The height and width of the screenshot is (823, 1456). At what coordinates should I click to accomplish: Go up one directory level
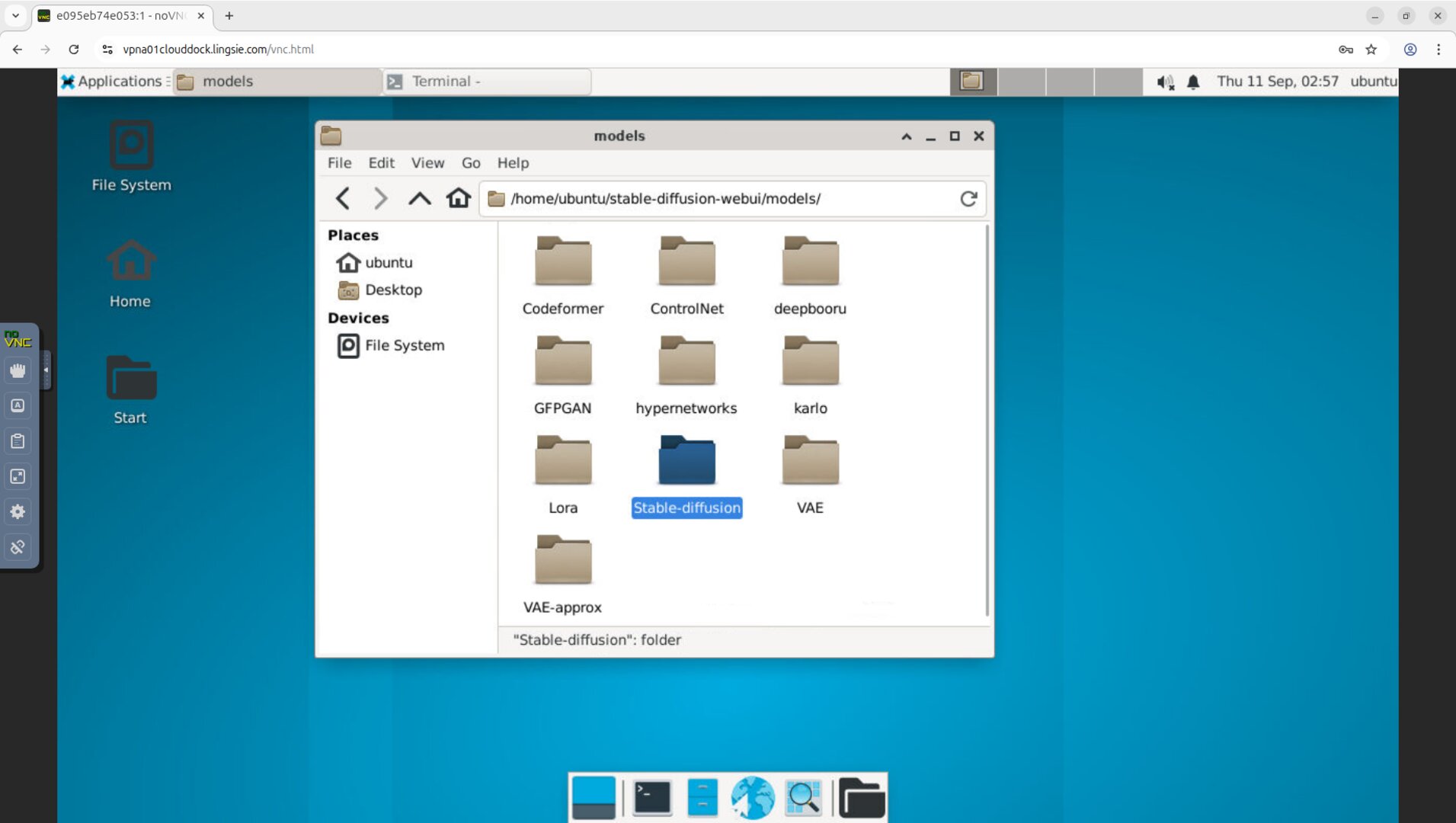(418, 198)
